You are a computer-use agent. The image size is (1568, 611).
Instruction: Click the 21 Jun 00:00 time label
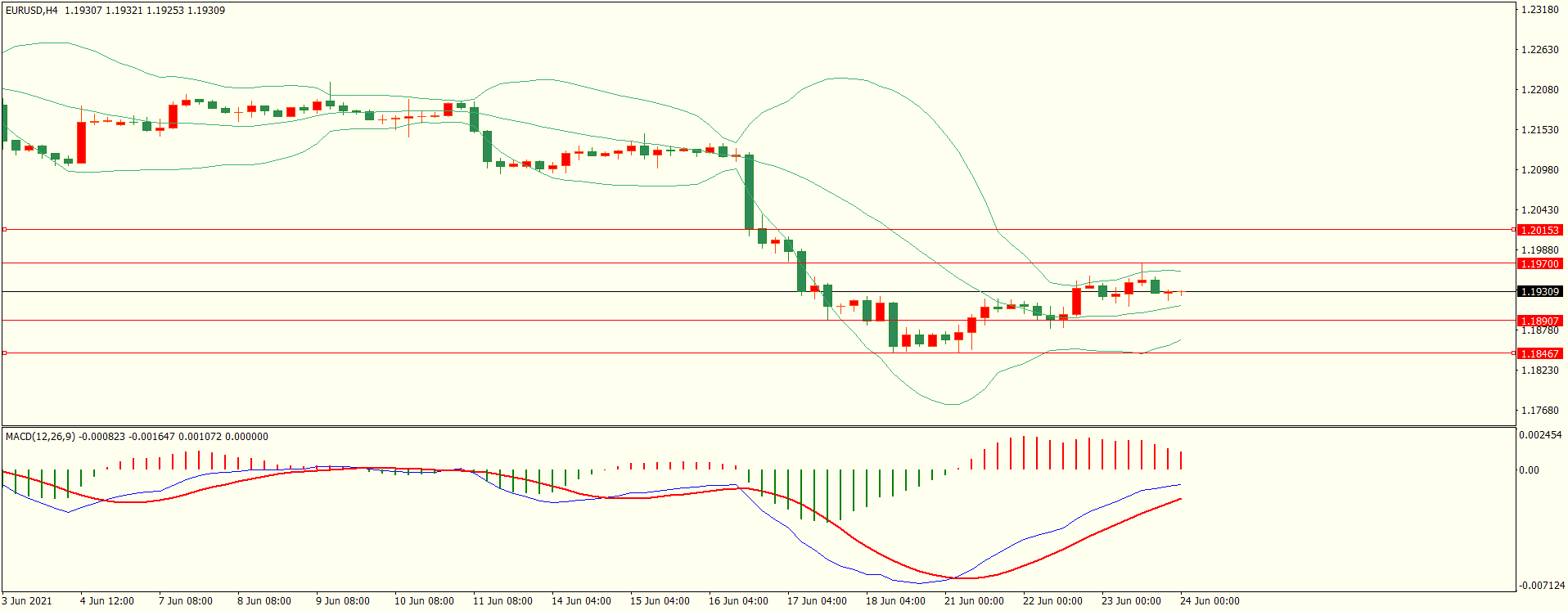pyautogui.click(x=974, y=601)
